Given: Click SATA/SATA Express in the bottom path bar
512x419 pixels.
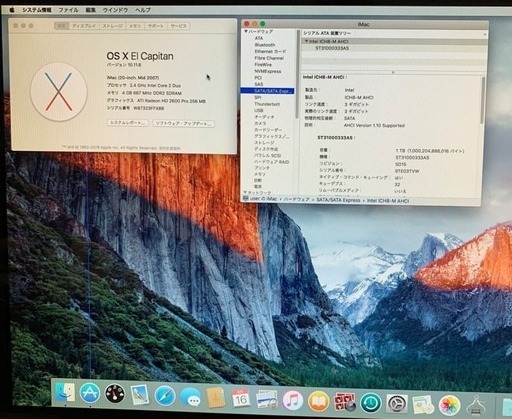Looking at the screenshot, I should 338,200.
